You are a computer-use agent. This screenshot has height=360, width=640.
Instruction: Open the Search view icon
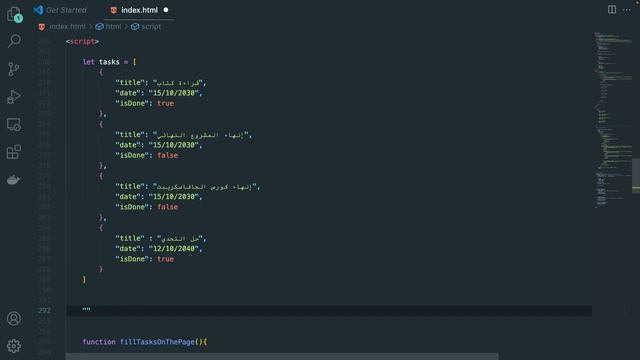(x=14, y=41)
